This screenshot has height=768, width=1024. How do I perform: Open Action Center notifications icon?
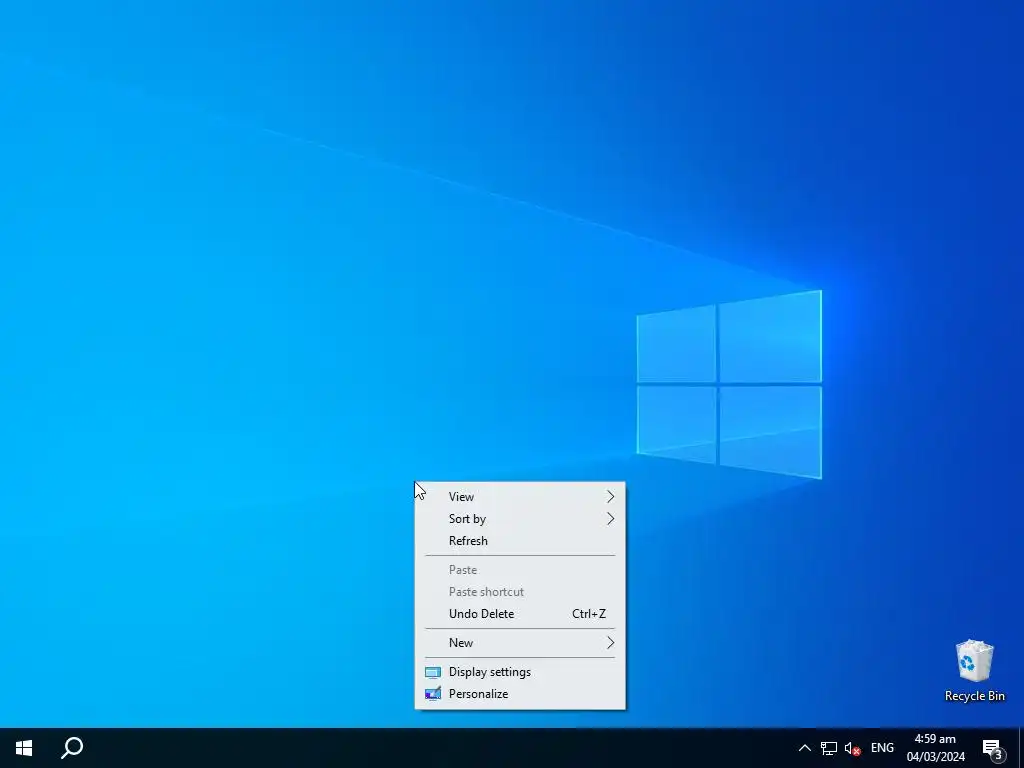pos(993,748)
